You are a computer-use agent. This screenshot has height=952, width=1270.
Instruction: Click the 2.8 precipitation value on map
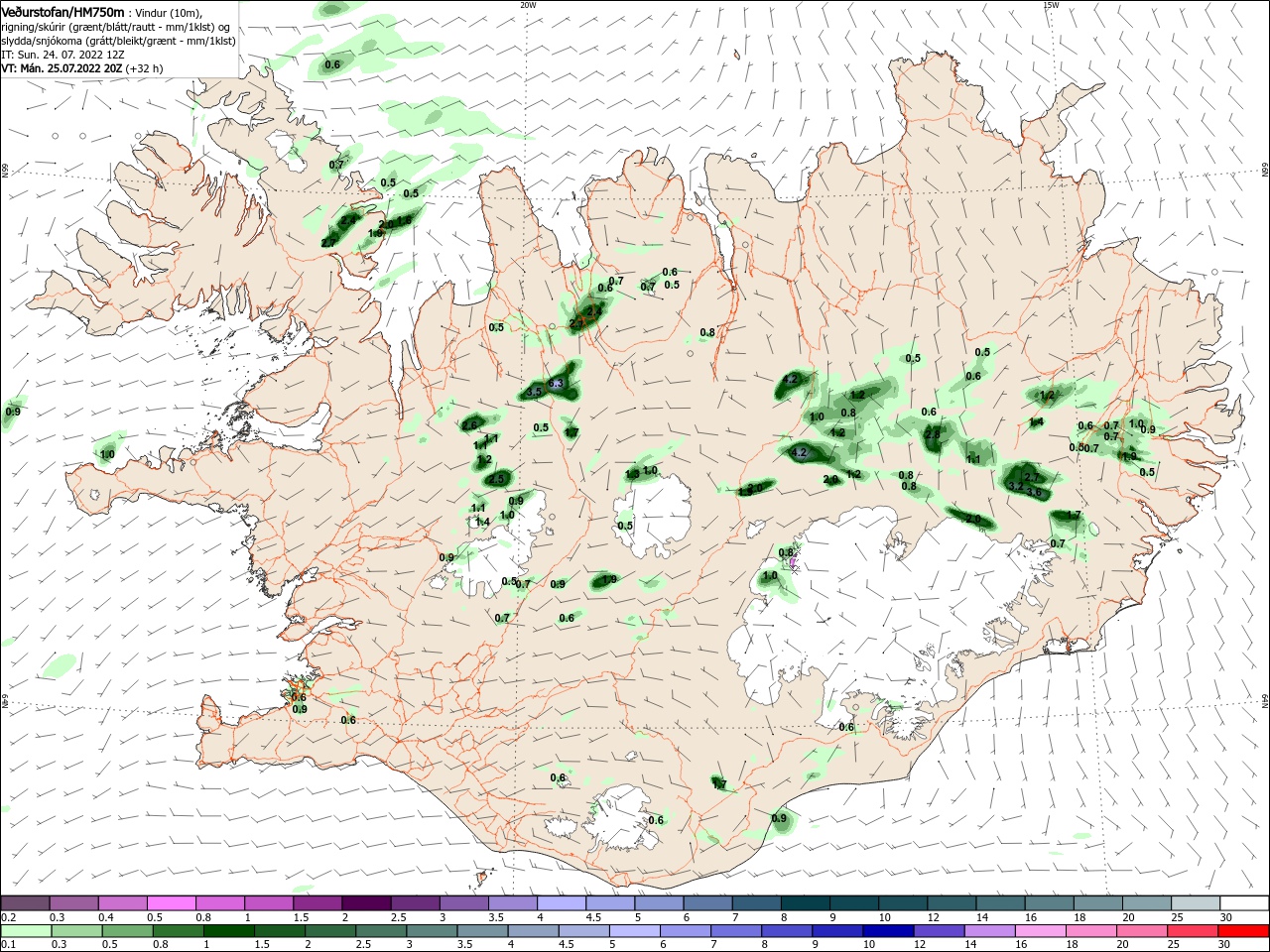[932, 434]
